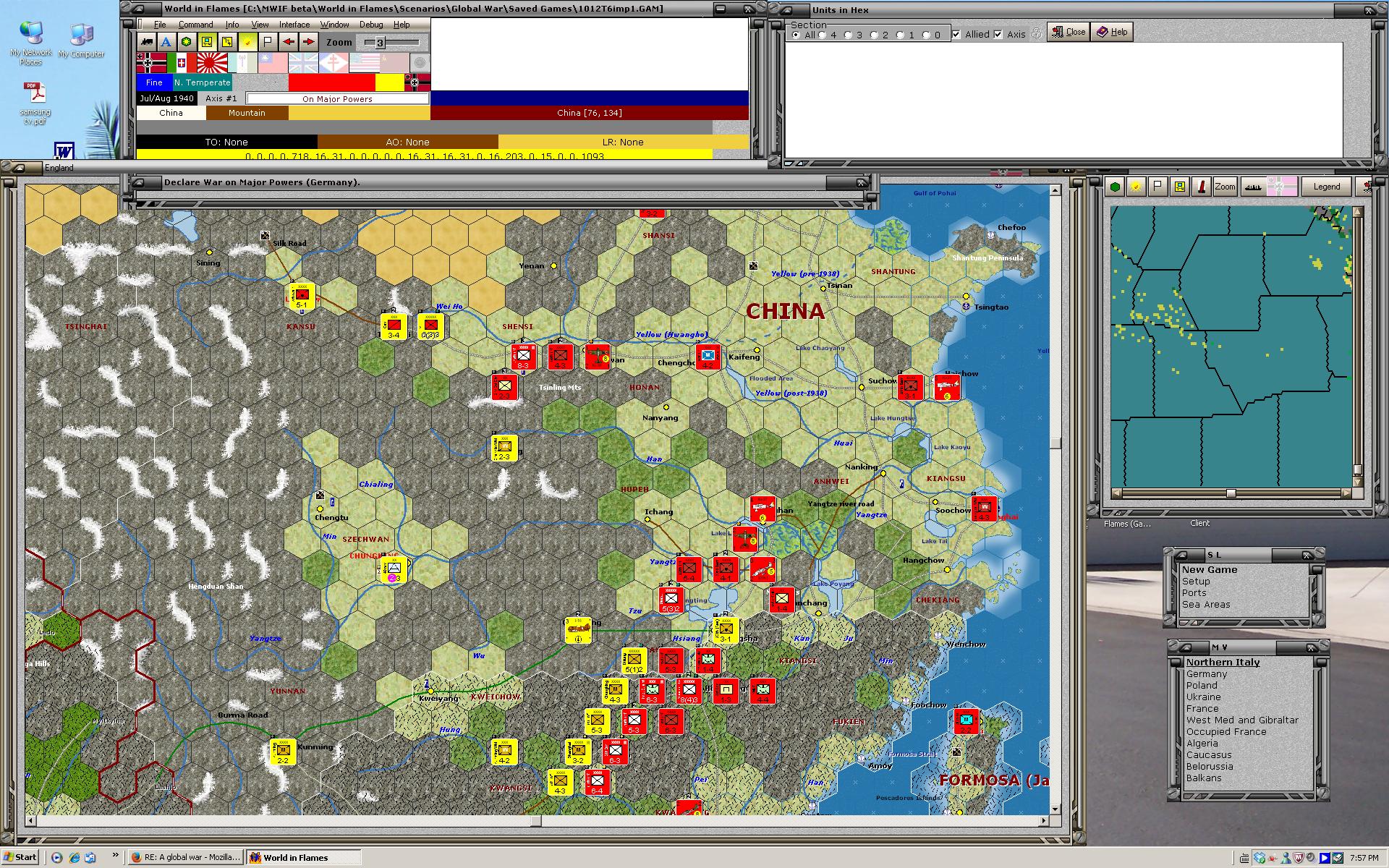Open the View menu
This screenshot has height=868, width=1389.
click(x=260, y=25)
